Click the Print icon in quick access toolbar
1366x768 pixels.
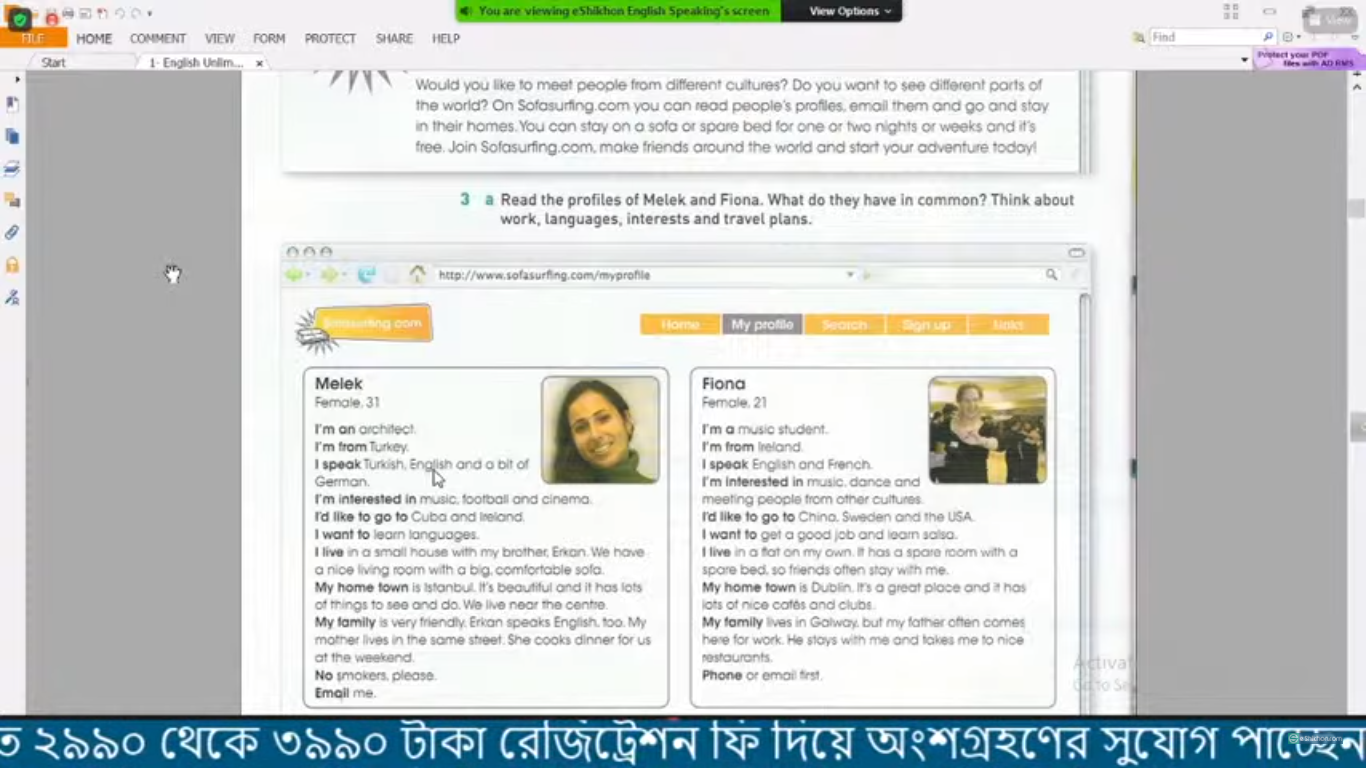68,13
